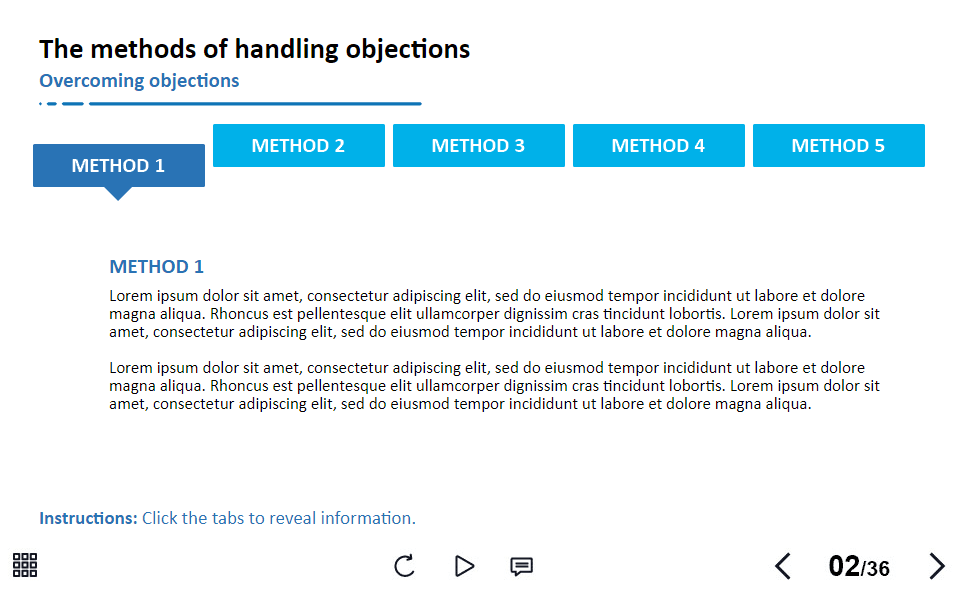The width and height of the screenshot is (960, 590).
Task: Select the active METHOD 1 tab
Action: pyautogui.click(x=119, y=165)
